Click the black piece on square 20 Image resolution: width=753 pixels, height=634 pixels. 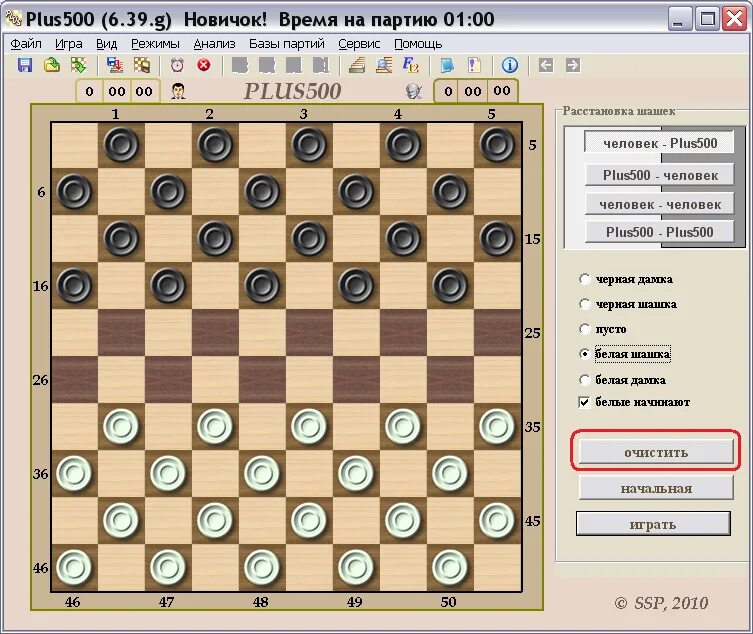pos(450,286)
